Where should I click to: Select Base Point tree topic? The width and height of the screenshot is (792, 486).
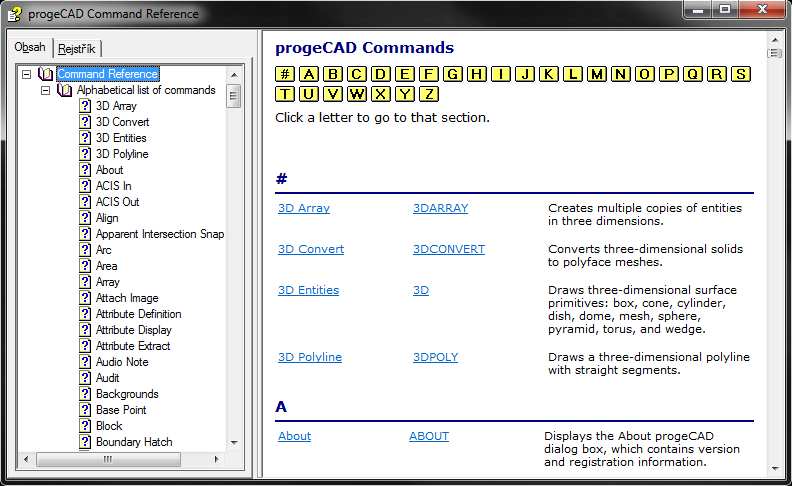[121, 410]
